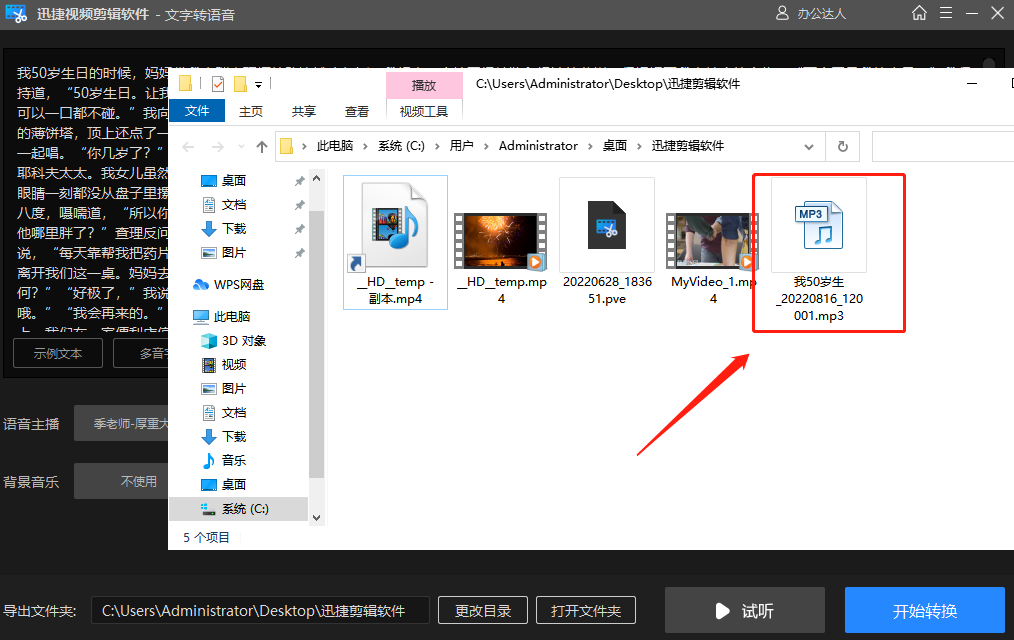Image resolution: width=1014 pixels, height=640 pixels.
Task: Click 此电脑 in the address breadcrumb
Action: coord(334,146)
